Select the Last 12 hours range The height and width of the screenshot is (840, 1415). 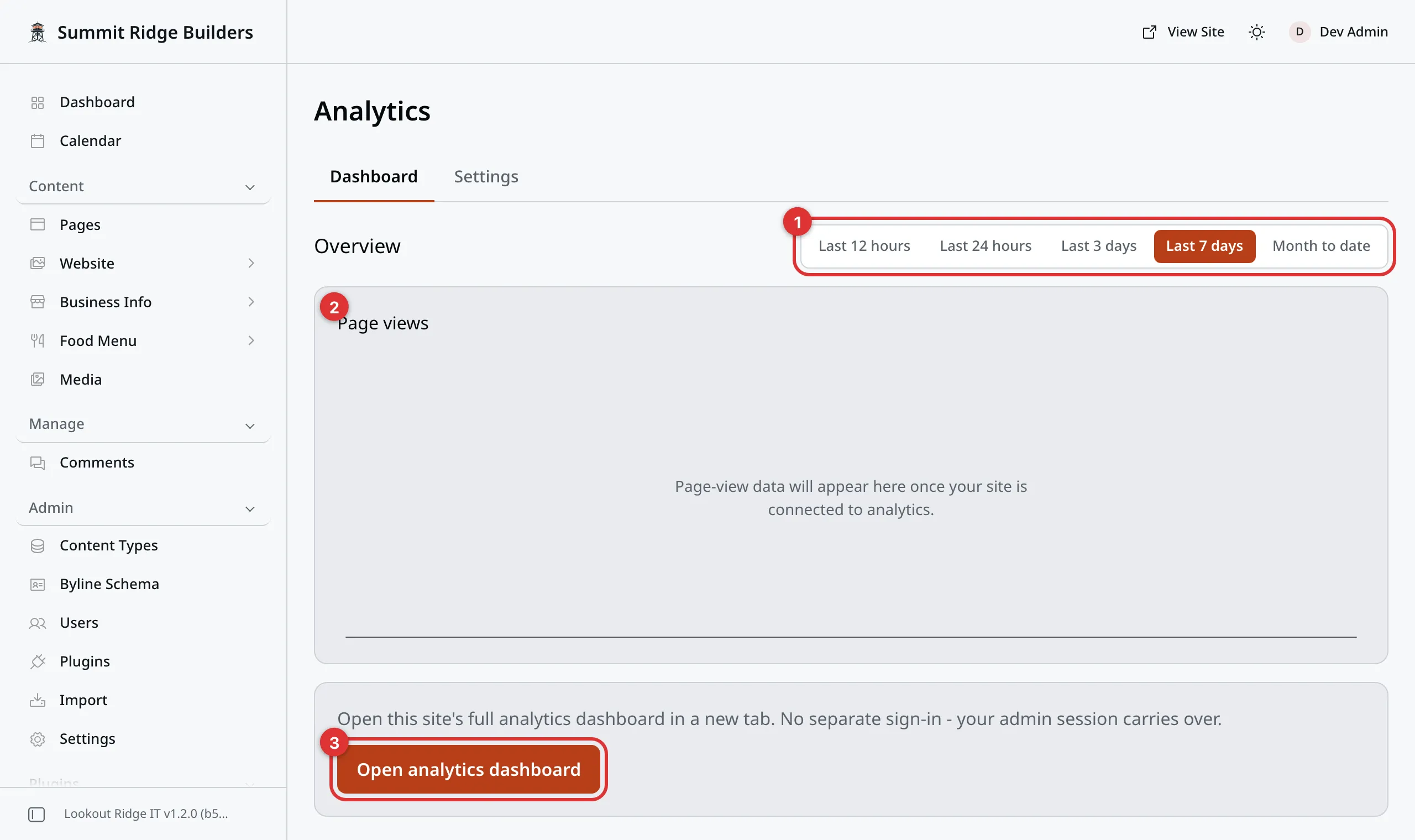(x=864, y=246)
